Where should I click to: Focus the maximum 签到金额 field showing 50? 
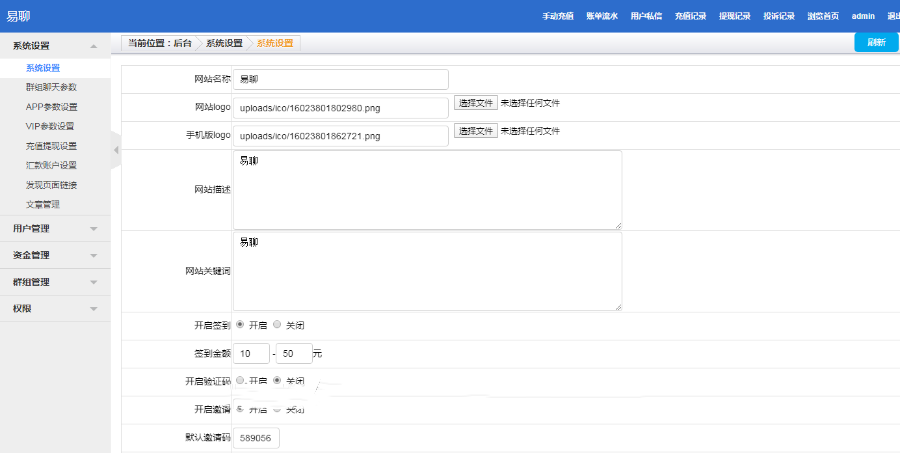point(294,354)
